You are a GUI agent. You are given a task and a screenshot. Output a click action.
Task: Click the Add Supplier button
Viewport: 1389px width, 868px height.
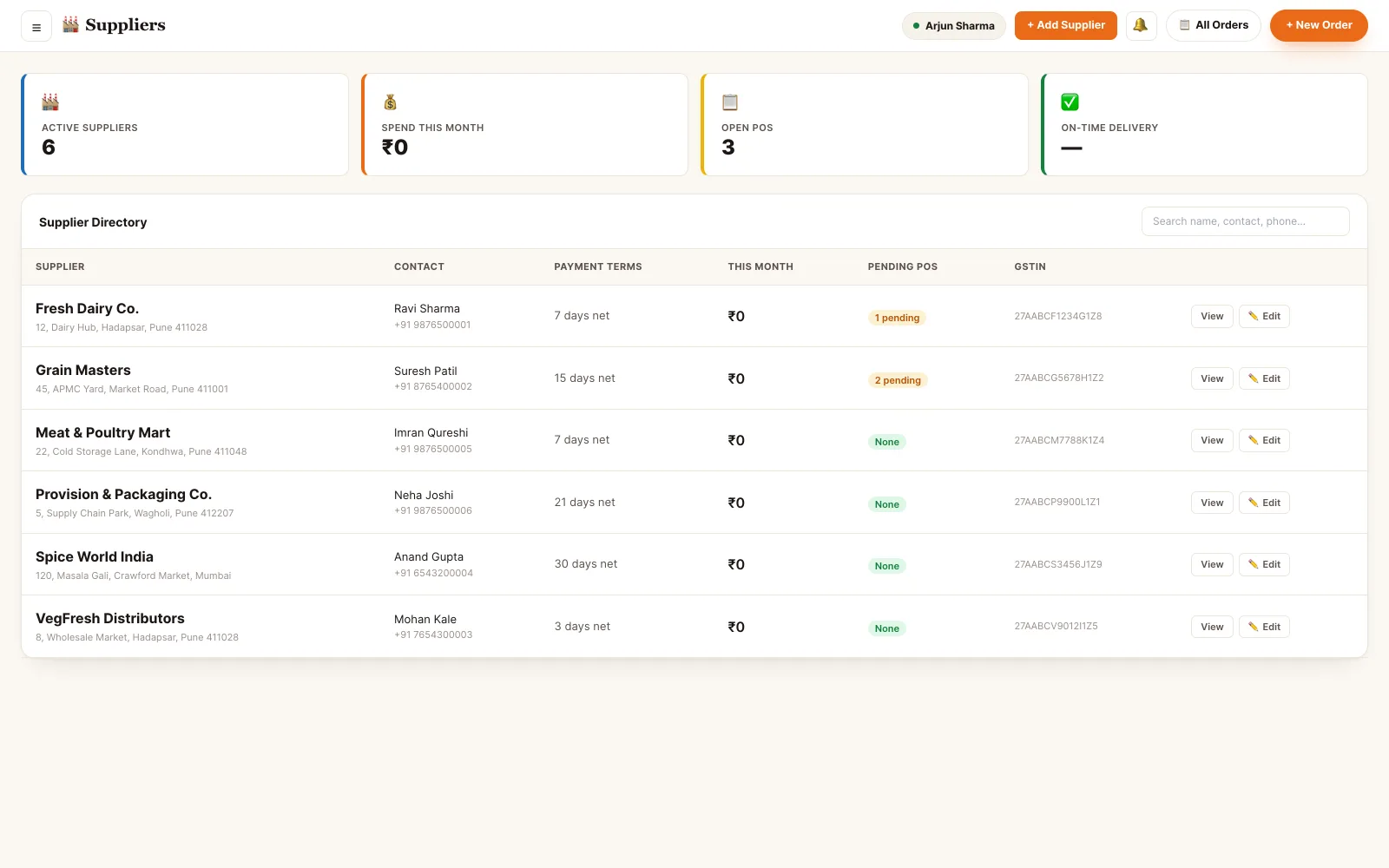click(1065, 25)
